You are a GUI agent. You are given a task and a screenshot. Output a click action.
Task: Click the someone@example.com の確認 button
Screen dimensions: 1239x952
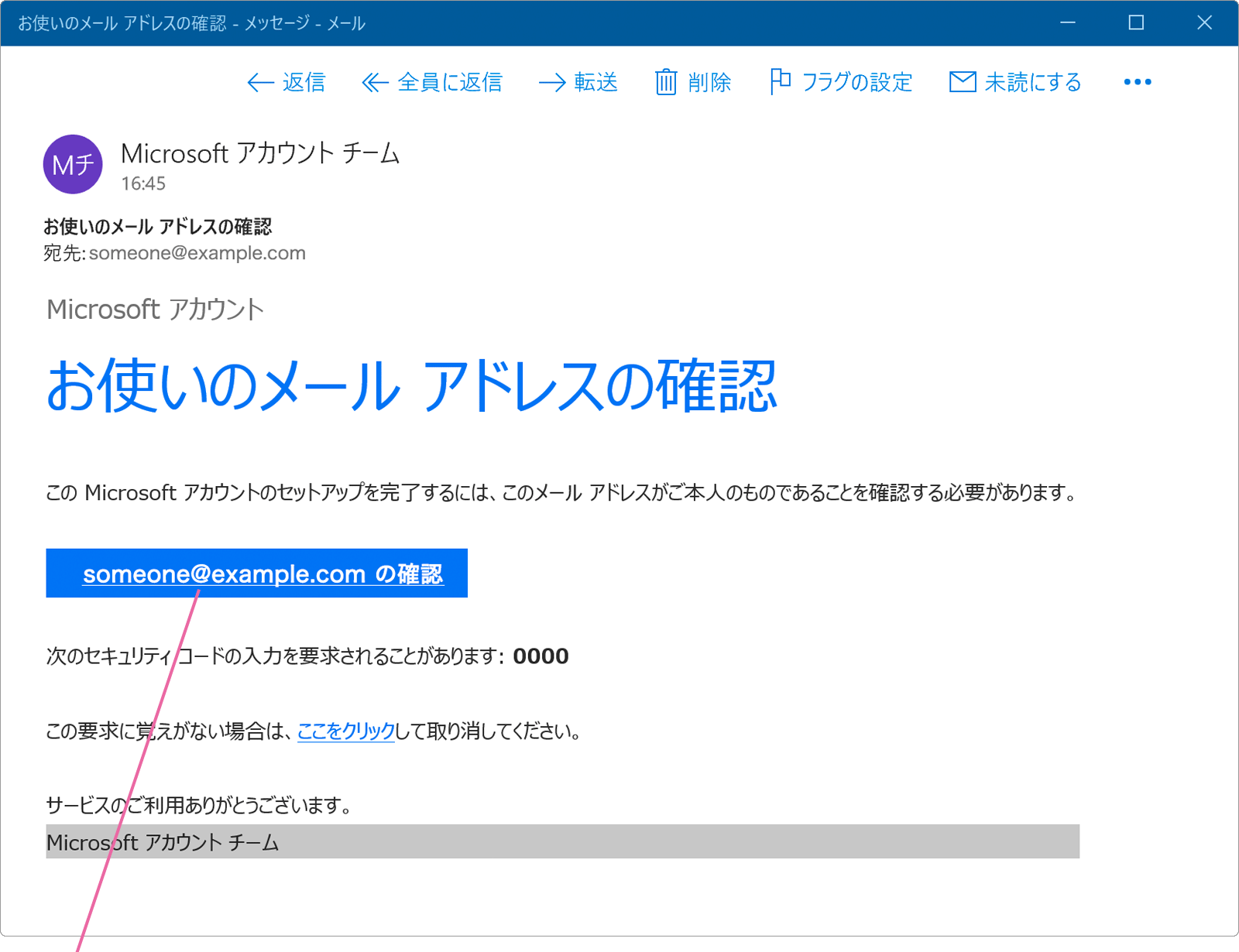coord(256,574)
